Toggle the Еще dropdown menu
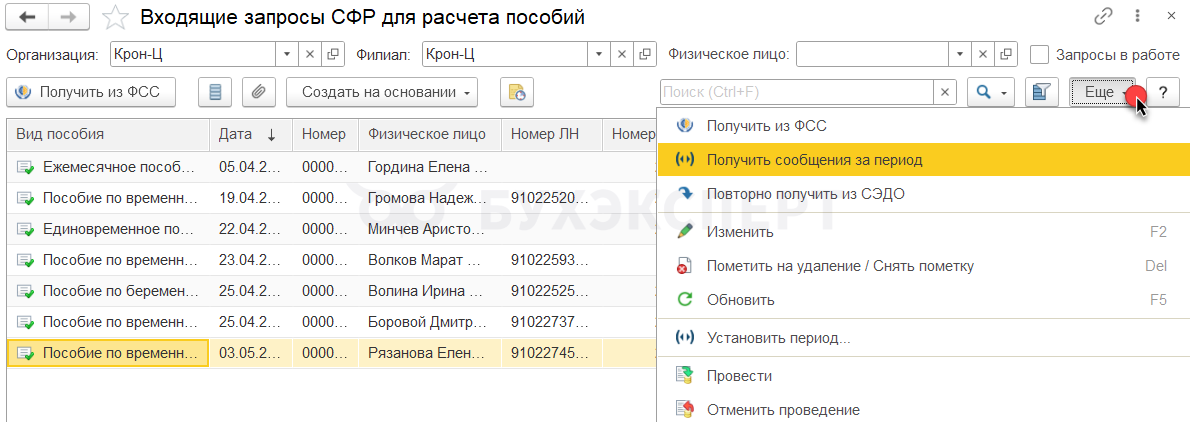Screen dimensions: 1190x422 coord(1103,93)
